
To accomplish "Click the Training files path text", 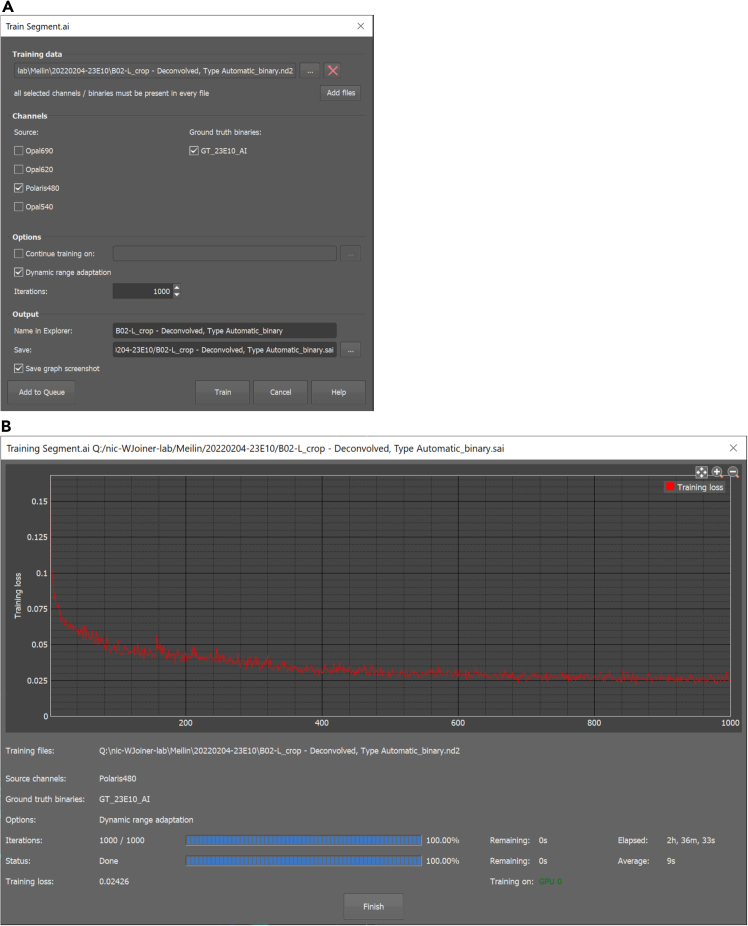I will point(279,751).
